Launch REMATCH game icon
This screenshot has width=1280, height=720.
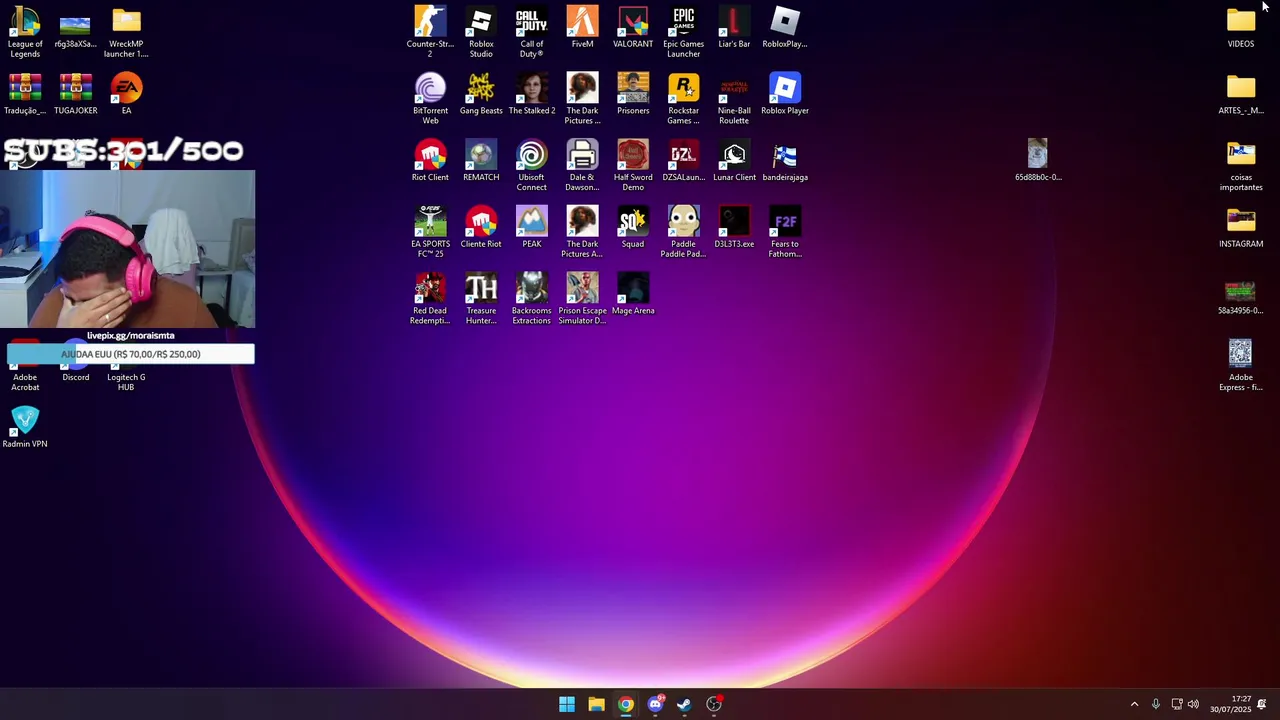click(481, 160)
